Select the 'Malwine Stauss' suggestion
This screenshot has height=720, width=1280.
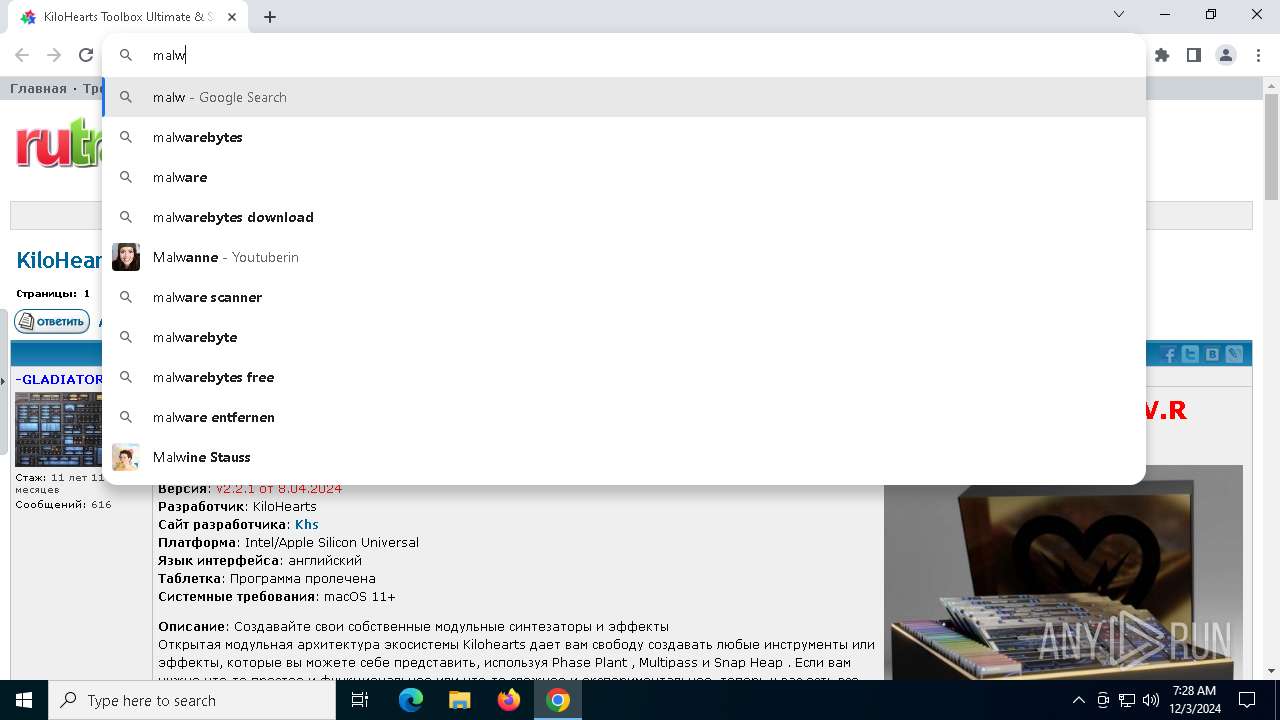coord(624,457)
